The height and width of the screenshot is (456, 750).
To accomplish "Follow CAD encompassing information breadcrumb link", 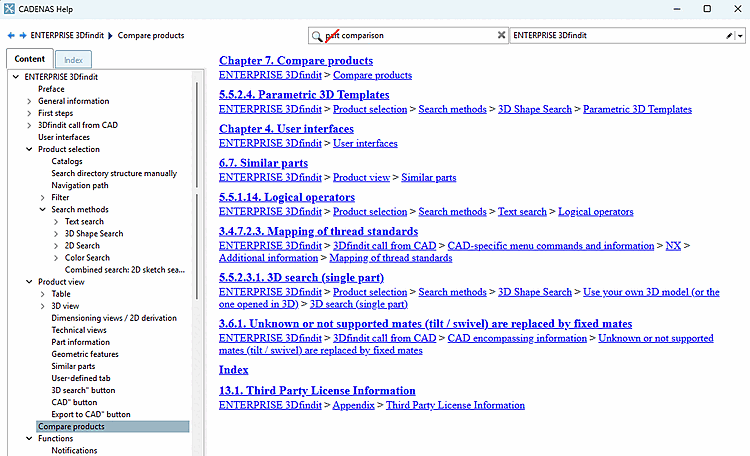I will [x=517, y=338].
